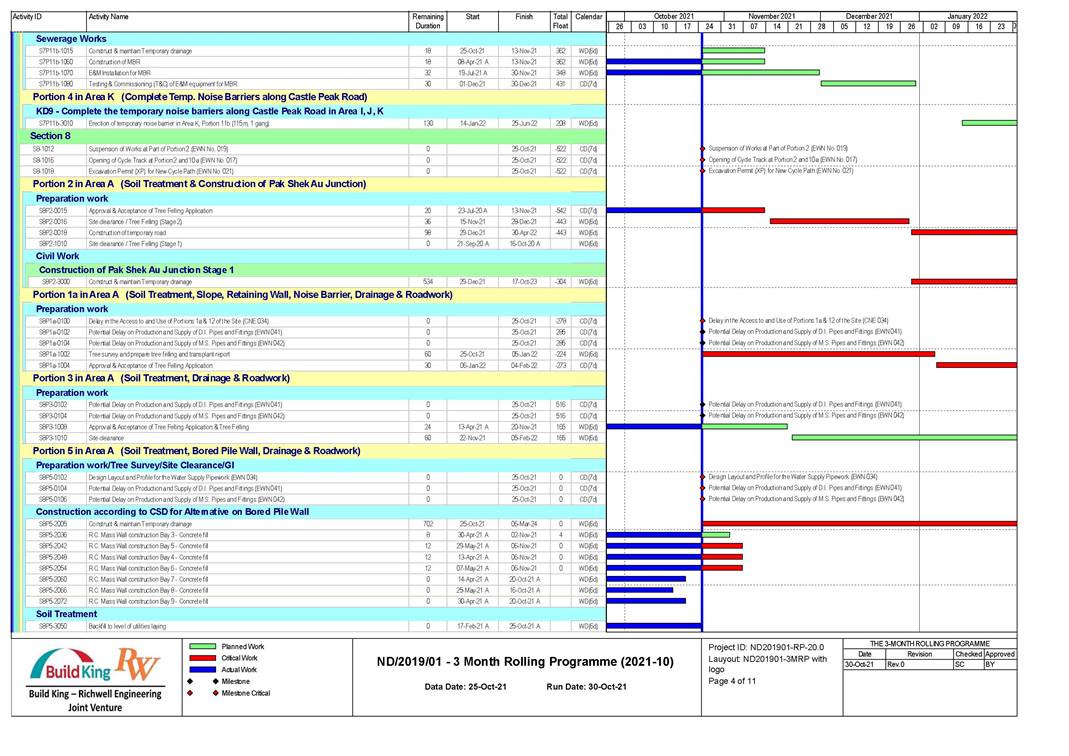
Task: Select remaining duration 534 for S8P2-3000
Action: pos(428,282)
